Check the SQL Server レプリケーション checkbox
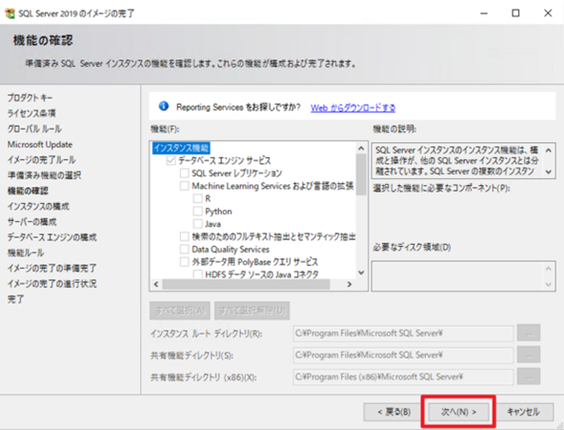Viewport: 564px width, 430px height. coord(184,173)
